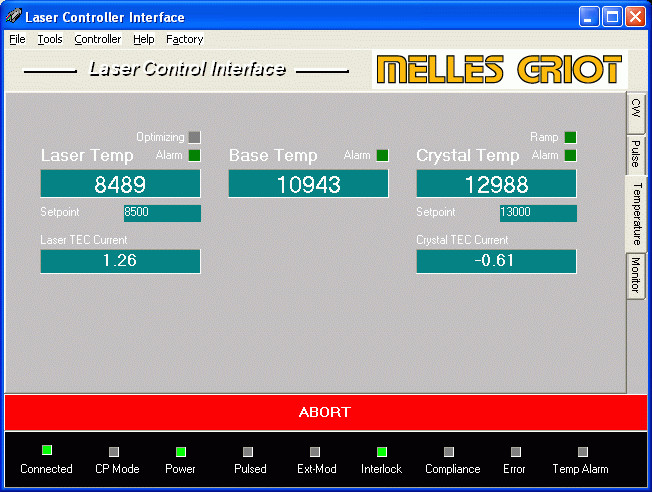Click the title bar application icon

(13, 17)
